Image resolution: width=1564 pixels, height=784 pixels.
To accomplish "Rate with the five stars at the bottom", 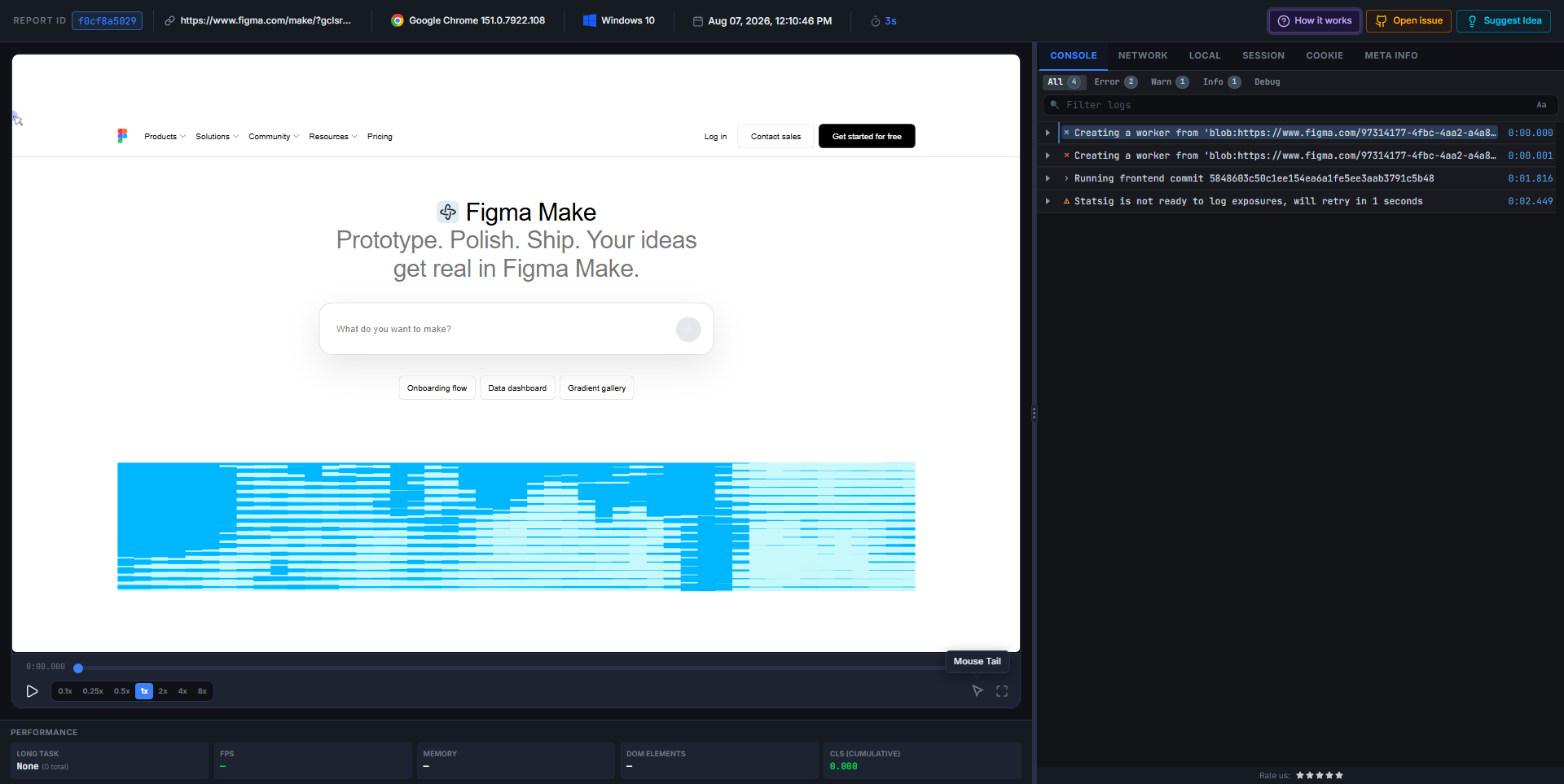I will (1320, 775).
